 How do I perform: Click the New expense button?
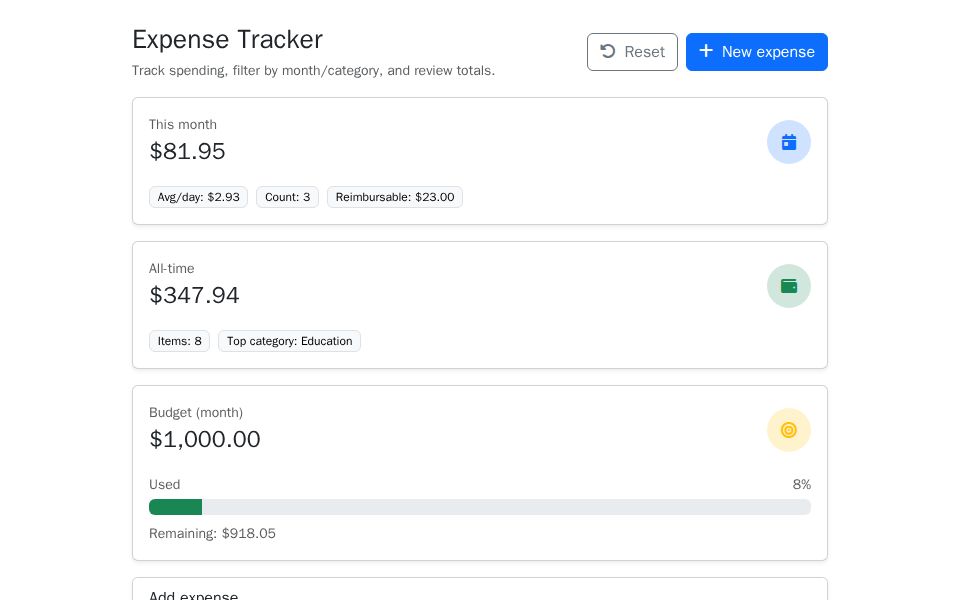pos(757,52)
